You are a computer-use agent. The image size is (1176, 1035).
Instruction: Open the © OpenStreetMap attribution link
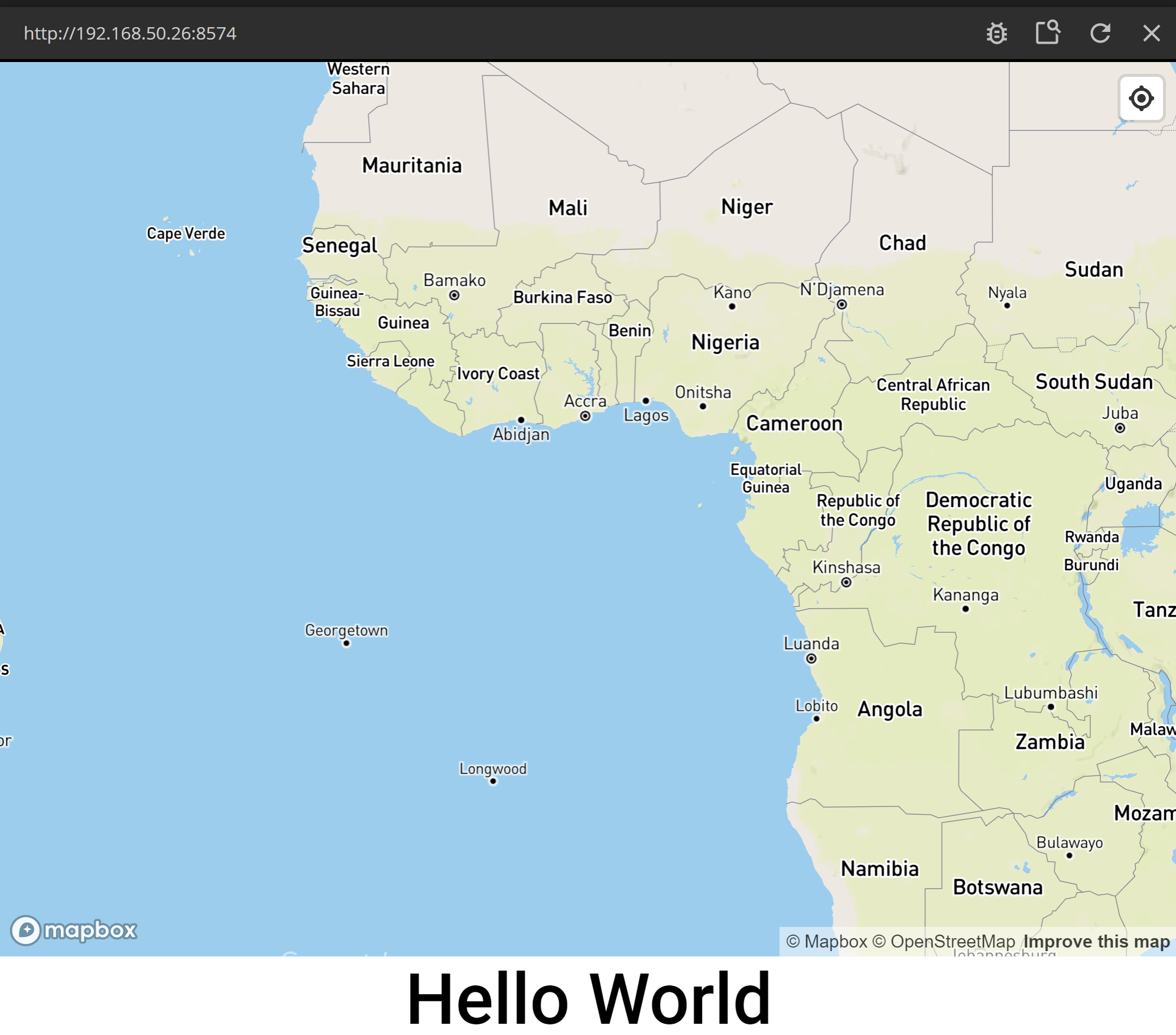coord(944,941)
